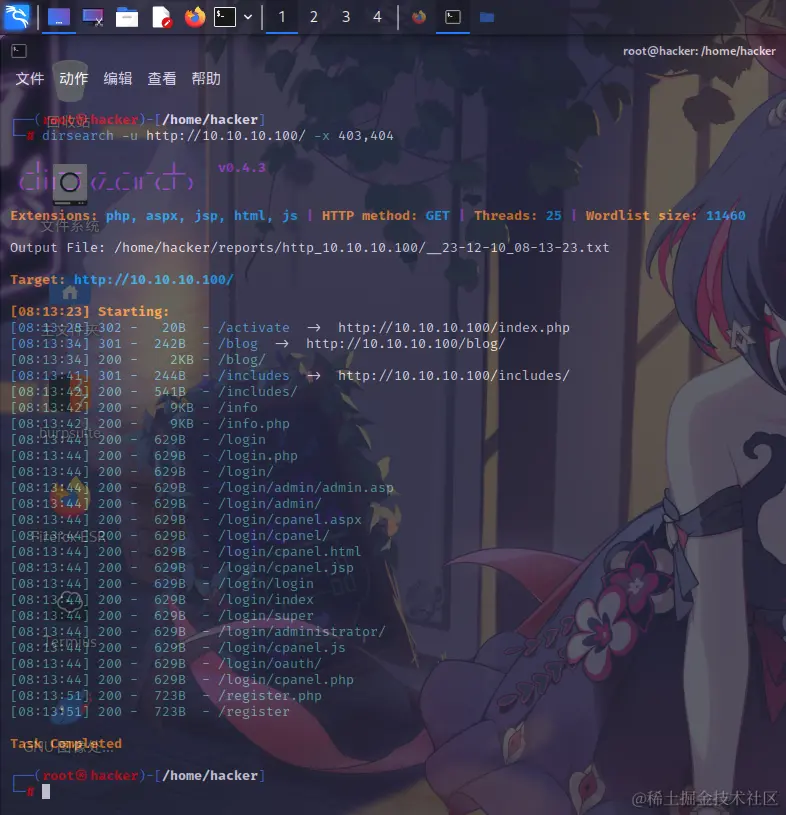Select the /activate result path

click(254, 327)
